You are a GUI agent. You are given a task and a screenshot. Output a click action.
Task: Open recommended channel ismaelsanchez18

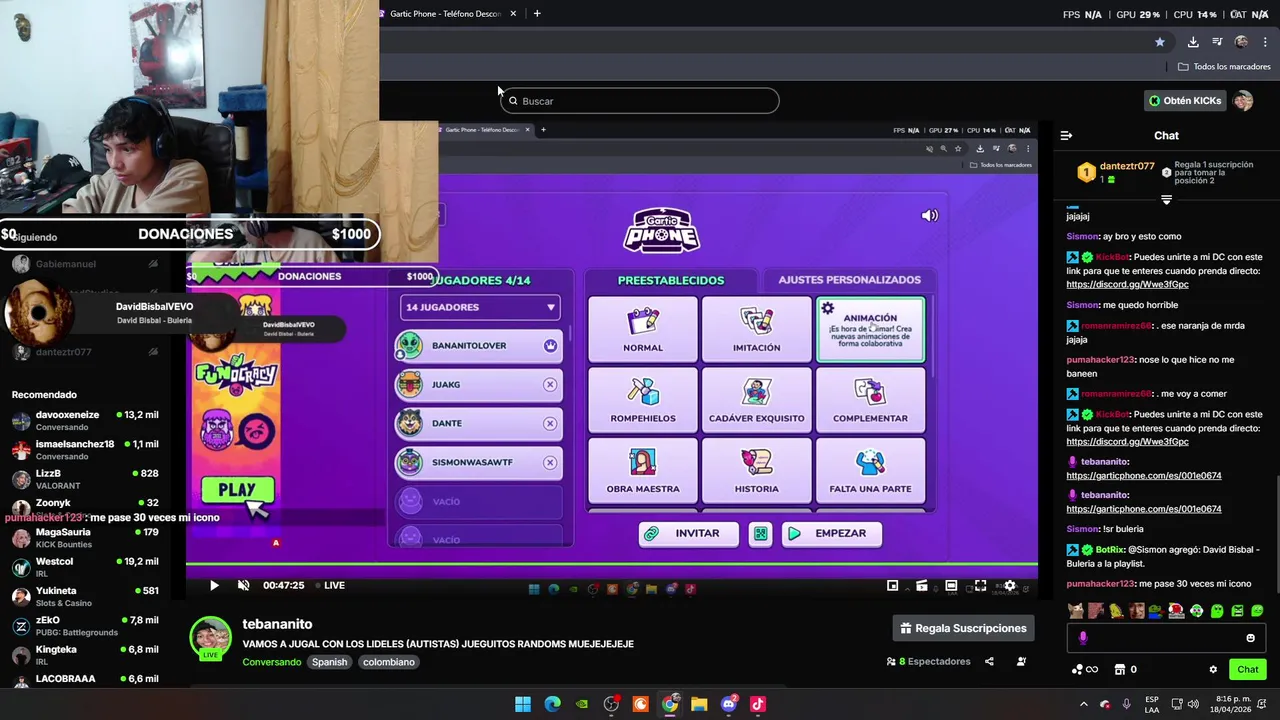85,450
